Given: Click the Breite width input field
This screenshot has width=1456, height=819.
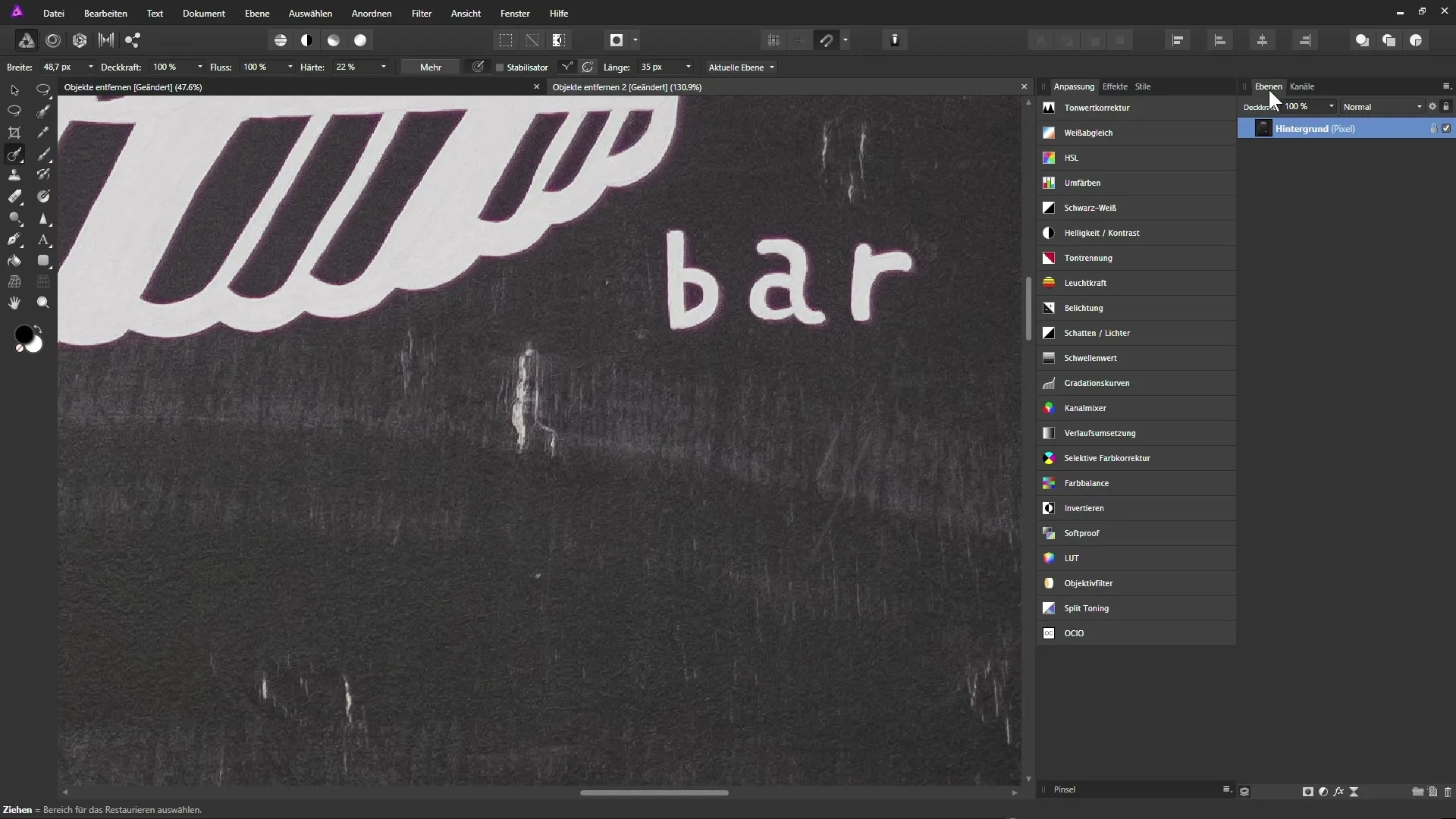Looking at the screenshot, I should click(x=62, y=67).
